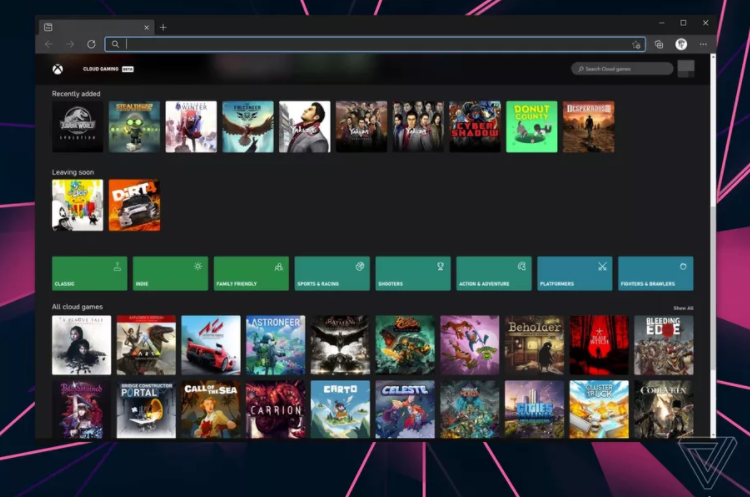Open the Bloodstained game tile
This screenshot has width=750, height=497.
pos(81,409)
